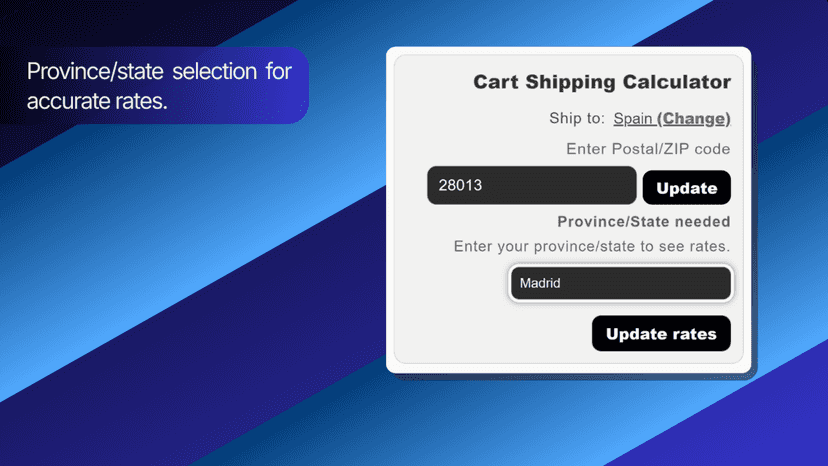Click the Province/State needed message
828x466 pixels.
tap(644, 221)
